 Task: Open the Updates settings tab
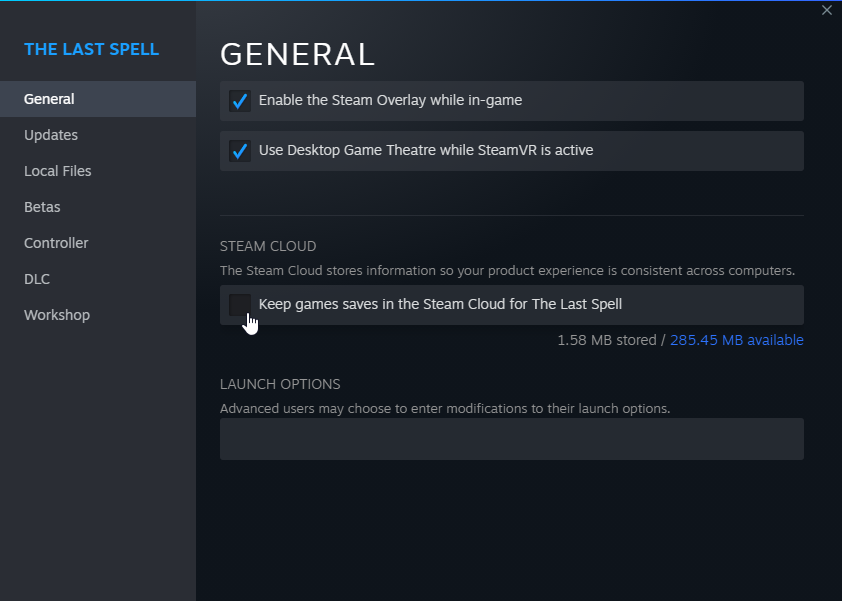point(51,135)
